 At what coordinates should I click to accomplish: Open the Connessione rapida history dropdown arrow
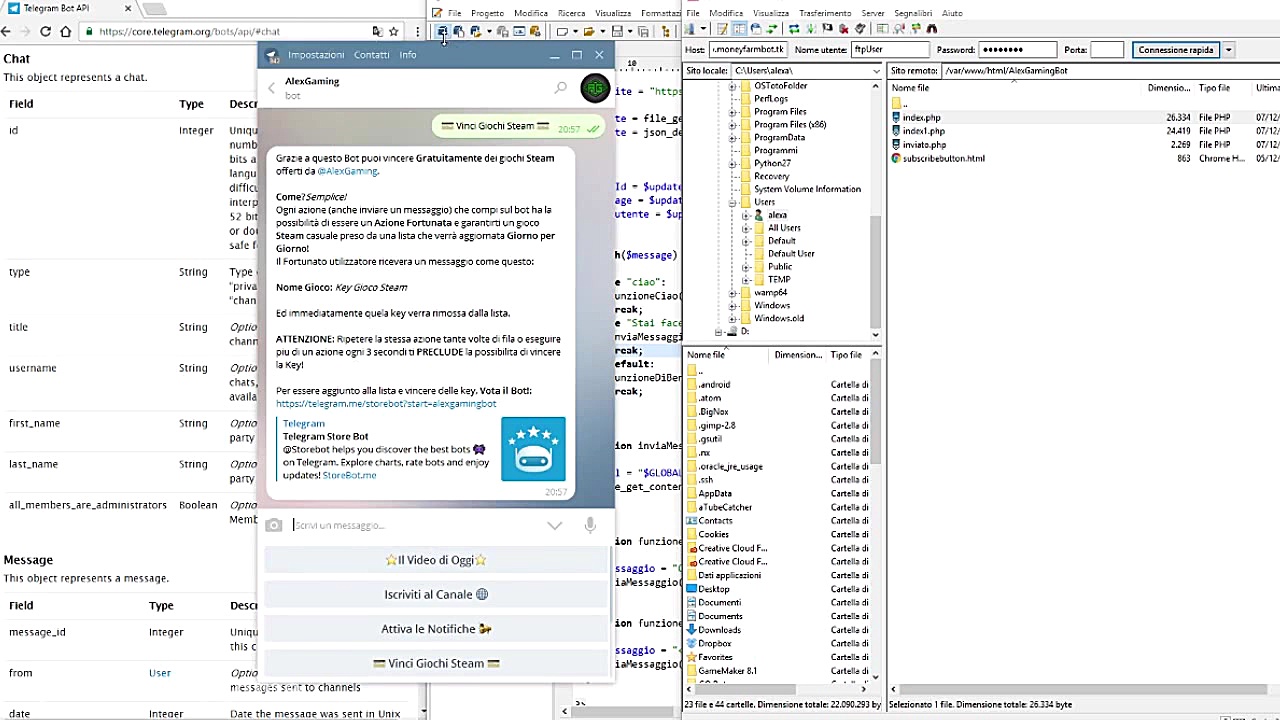point(1228,50)
